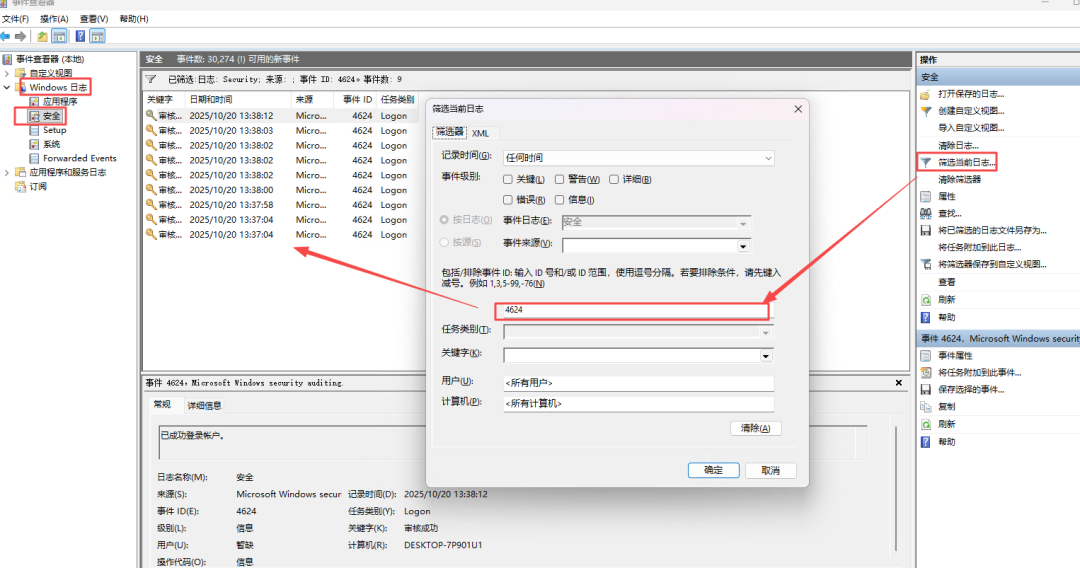Tick the 警告(W) event level checkbox

pyautogui.click(x=559, y=180)
